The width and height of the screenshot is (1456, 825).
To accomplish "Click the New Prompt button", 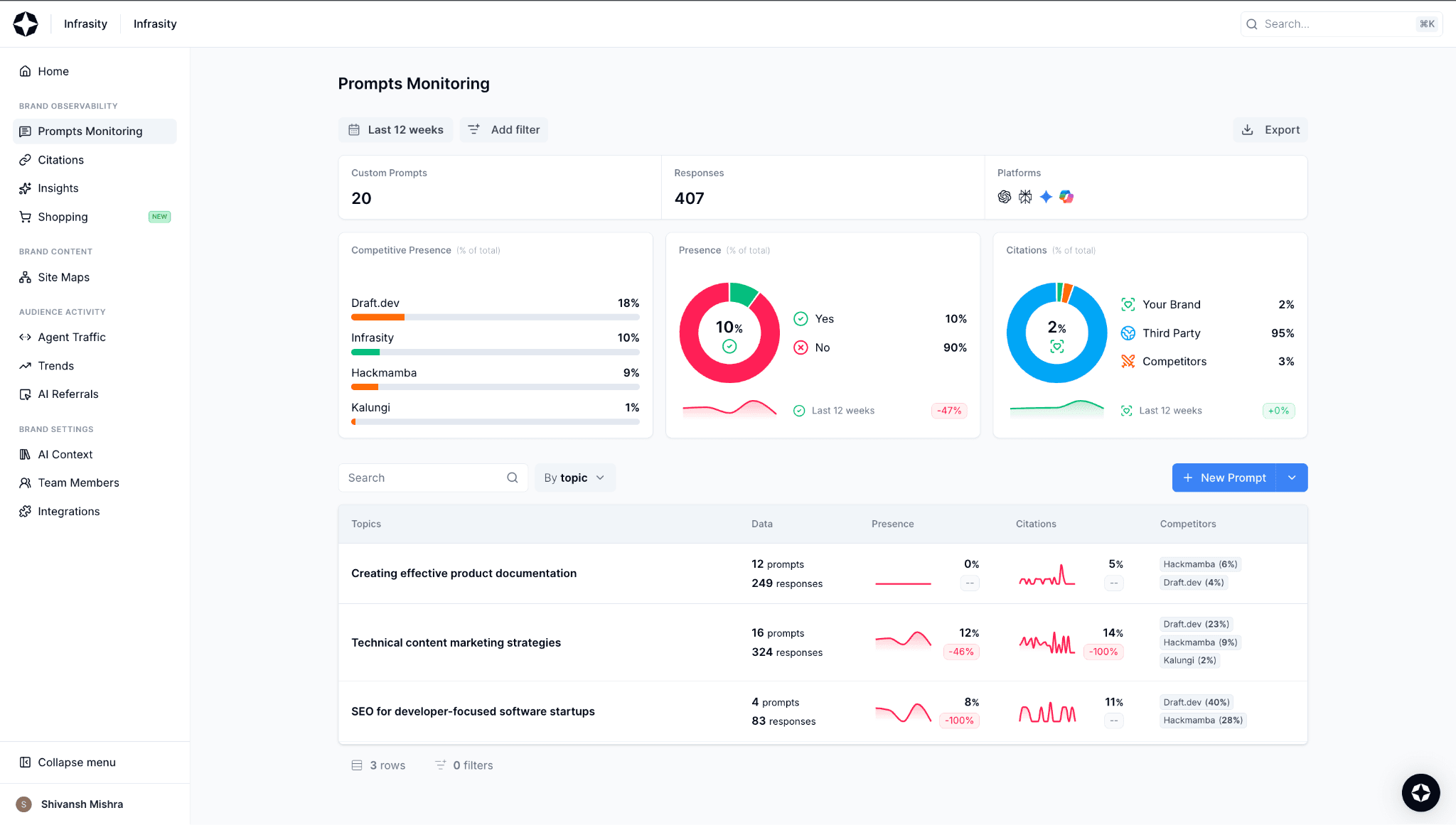I will click(1224, 478).
